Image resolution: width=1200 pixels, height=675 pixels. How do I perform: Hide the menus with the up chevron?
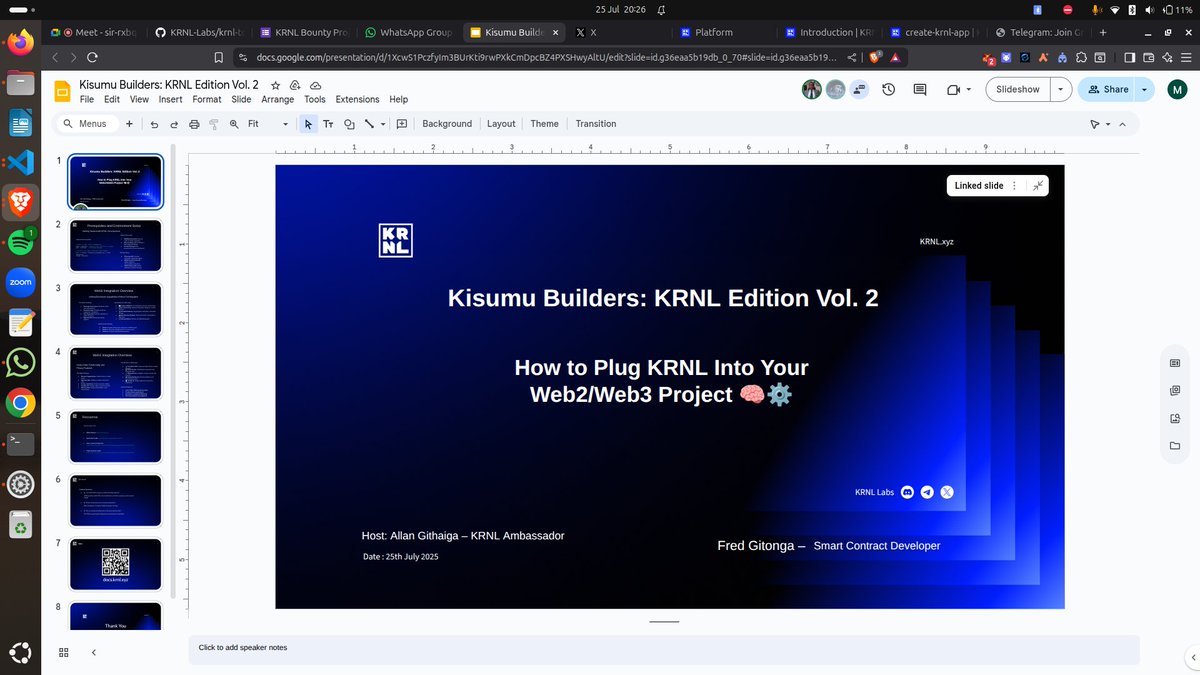pos(1122,124)
